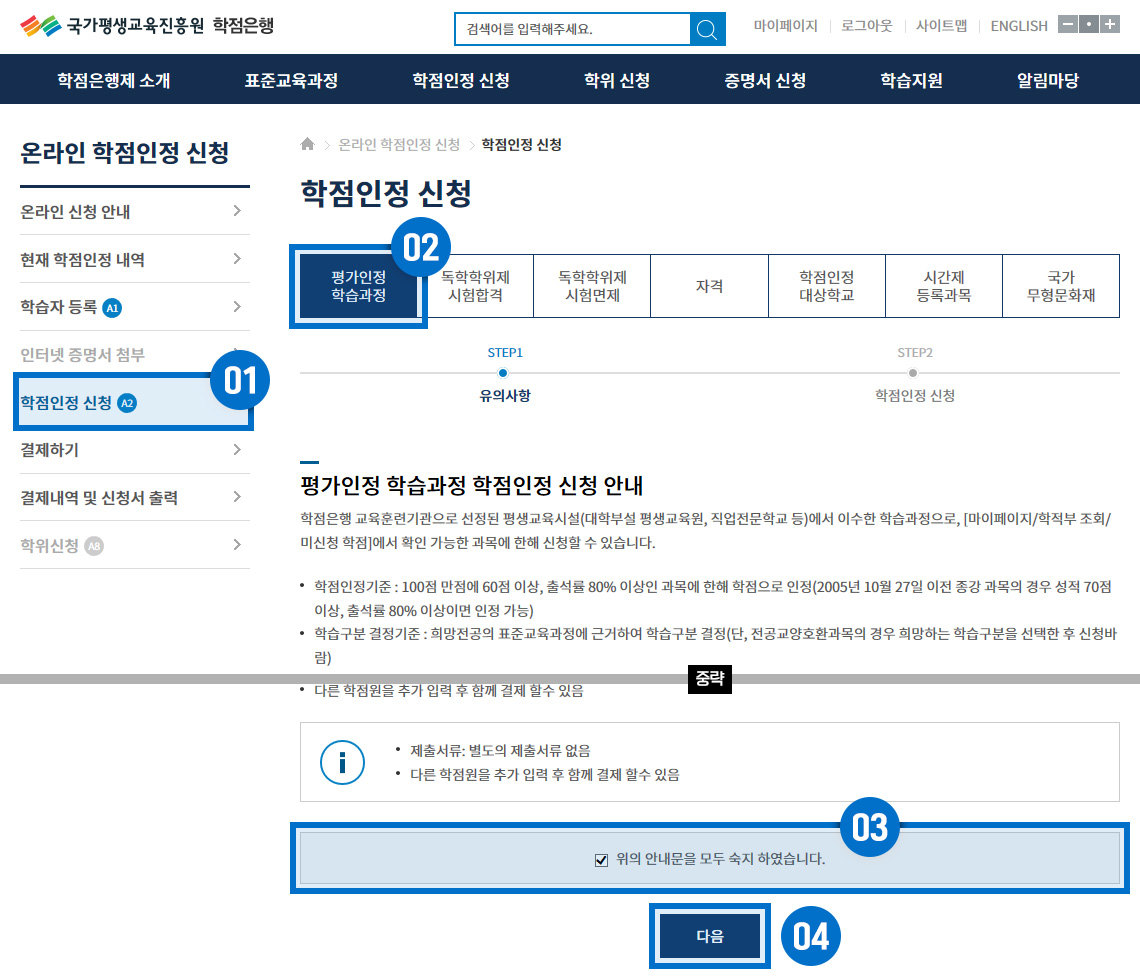
Task: Expand 결제내역 및 신청서 출력 chevron
Action: point(237,497)
